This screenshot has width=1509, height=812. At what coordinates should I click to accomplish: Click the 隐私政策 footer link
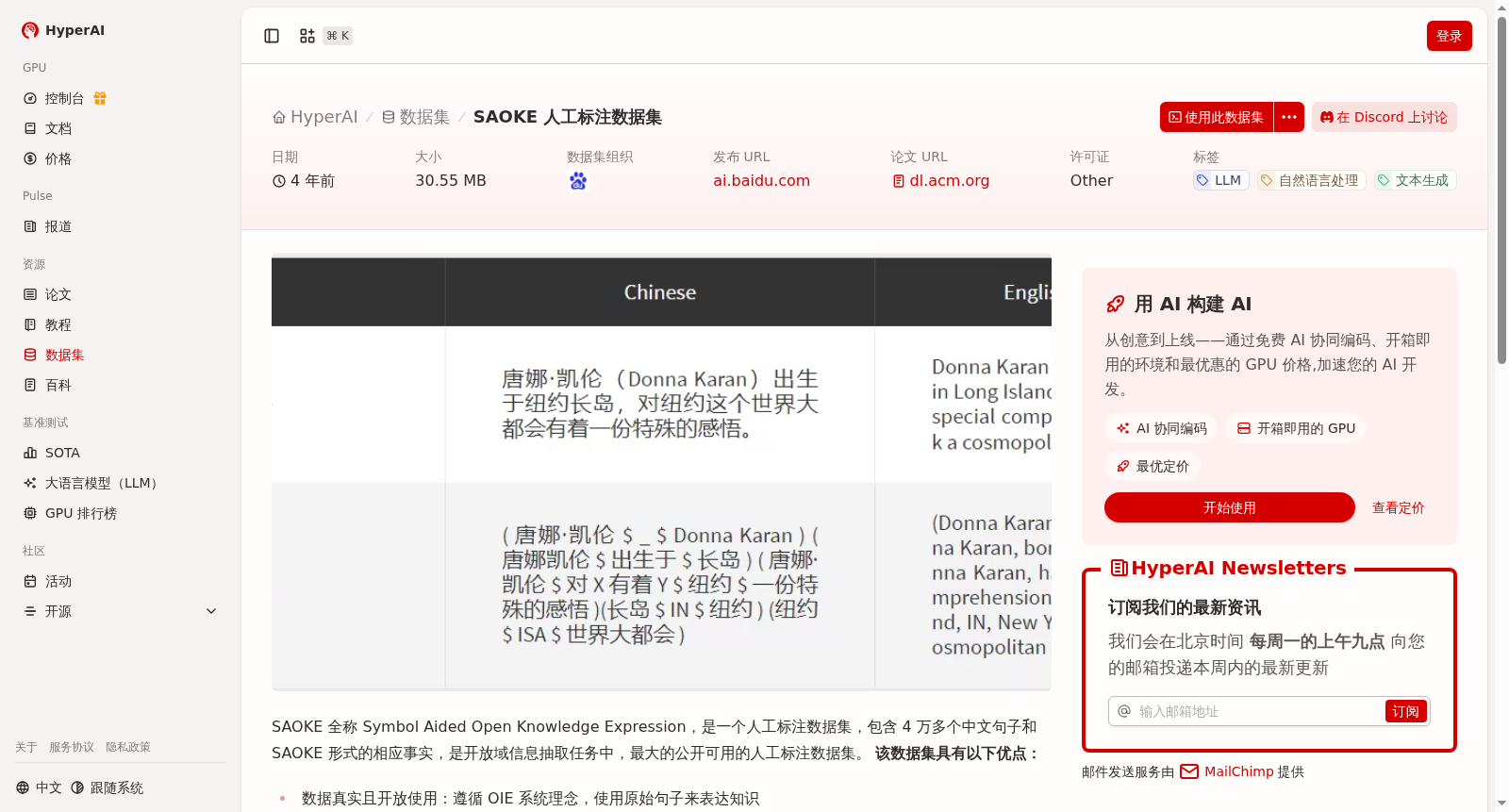[128, 747]
